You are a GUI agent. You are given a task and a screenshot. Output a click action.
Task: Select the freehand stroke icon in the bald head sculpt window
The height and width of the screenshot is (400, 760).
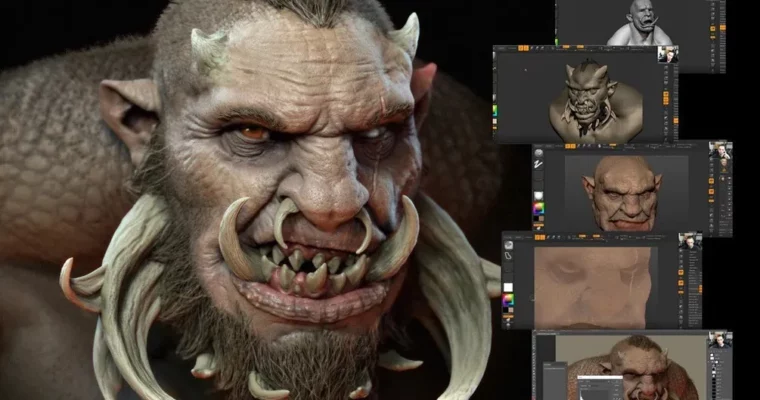click(538, 164)
